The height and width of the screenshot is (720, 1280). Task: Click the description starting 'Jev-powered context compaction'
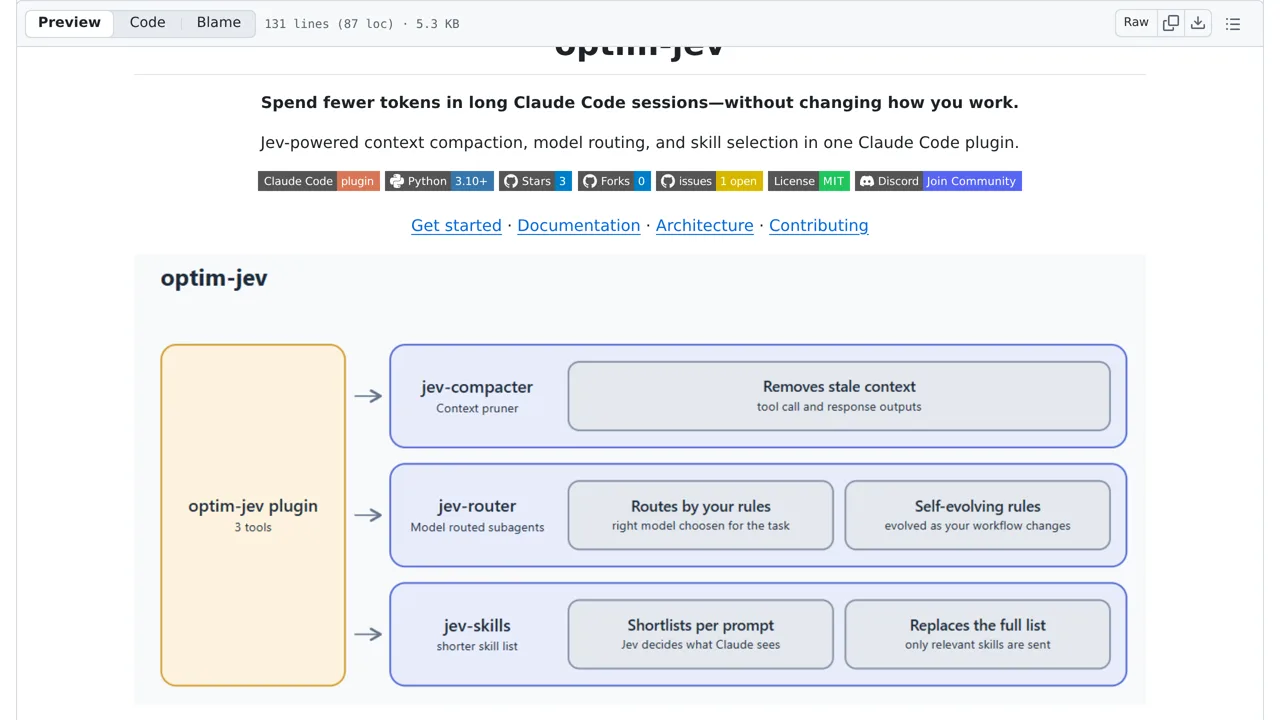[640, 142]
